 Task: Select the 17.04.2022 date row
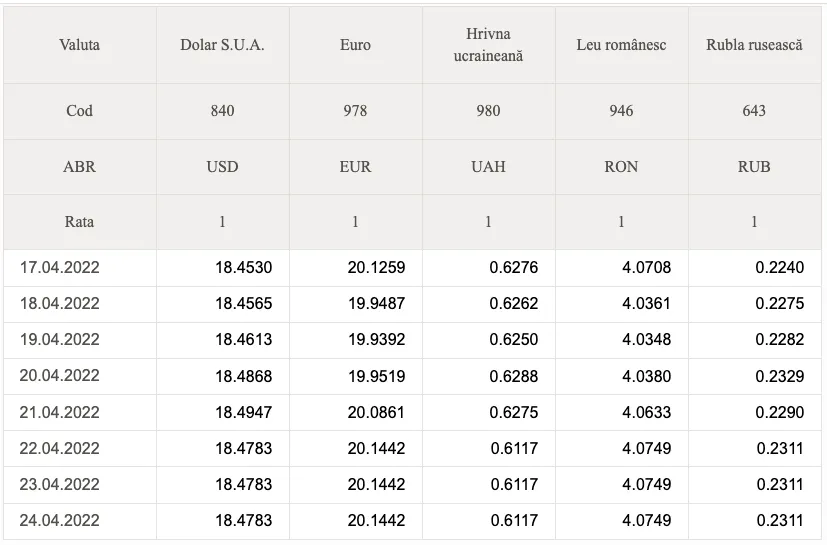[412, 267]
